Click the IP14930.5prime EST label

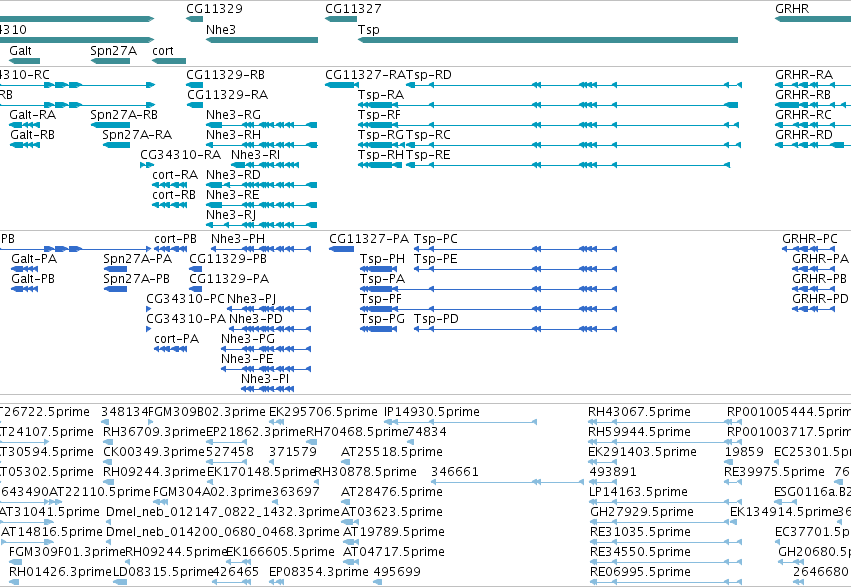[x=431, y=412]
